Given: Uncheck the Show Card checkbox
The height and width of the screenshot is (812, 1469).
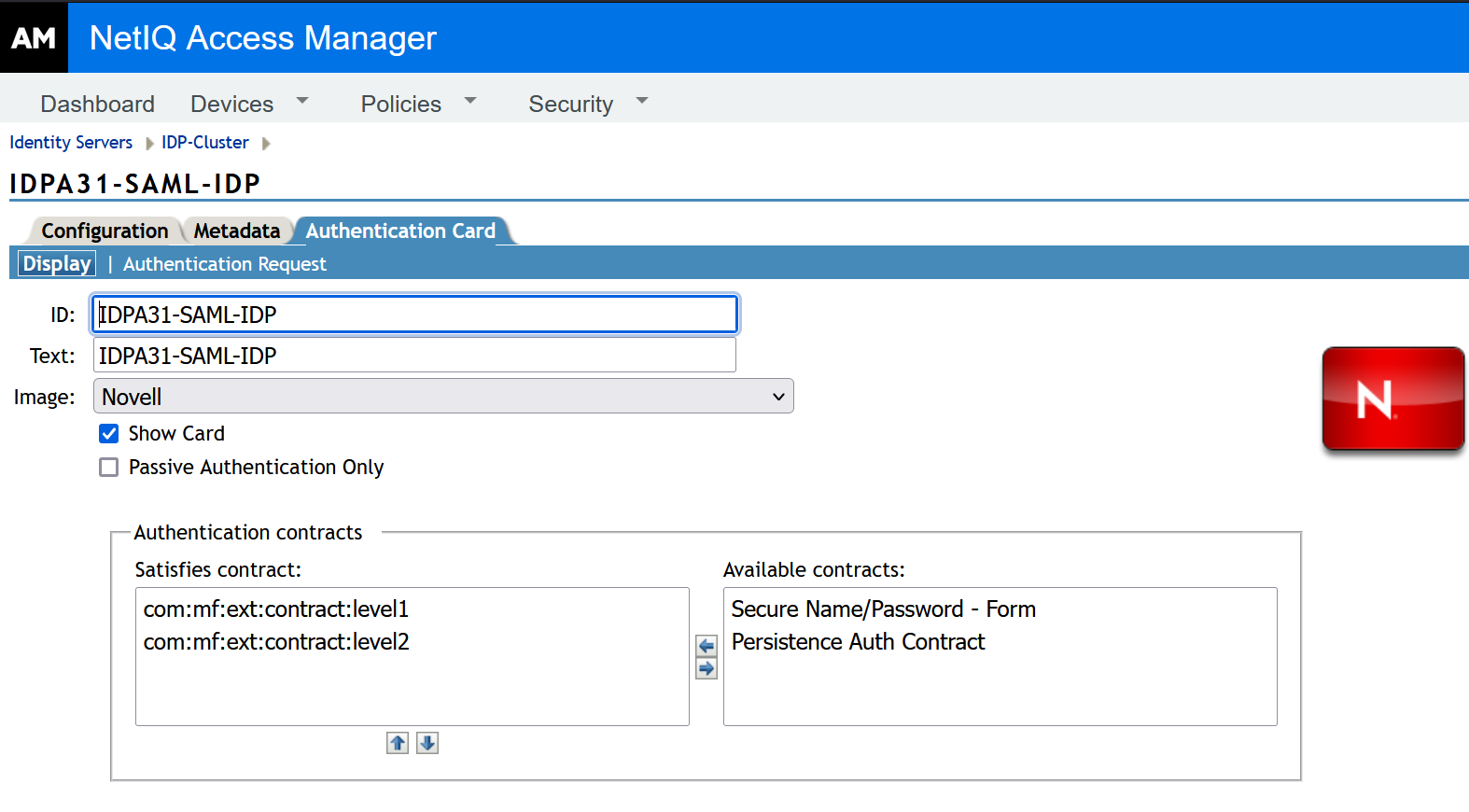Looking at the screenshot, I should 109,433.
